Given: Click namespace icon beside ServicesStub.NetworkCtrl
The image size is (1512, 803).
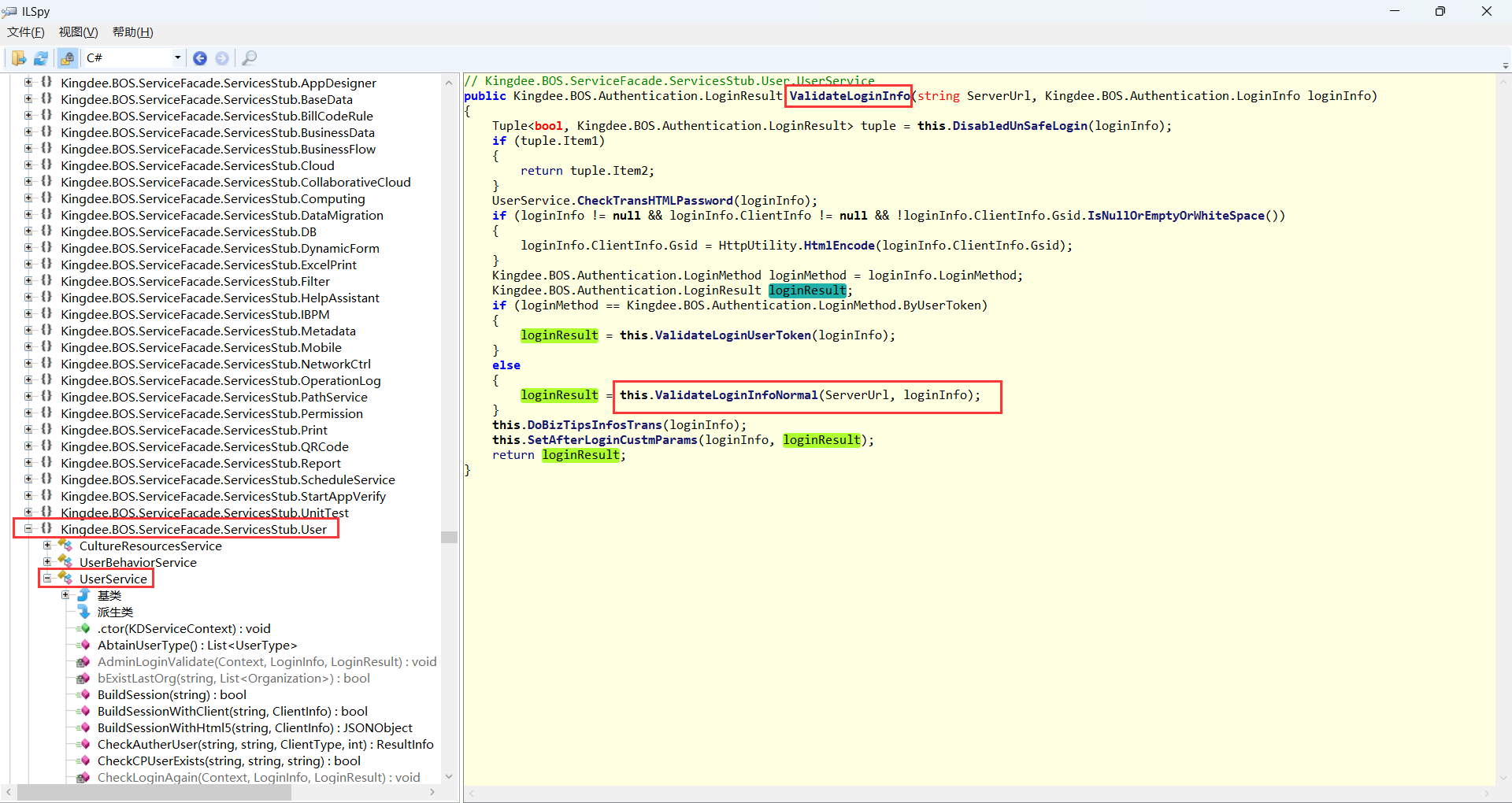Looking at the screenshot, I should coord(46,364).
